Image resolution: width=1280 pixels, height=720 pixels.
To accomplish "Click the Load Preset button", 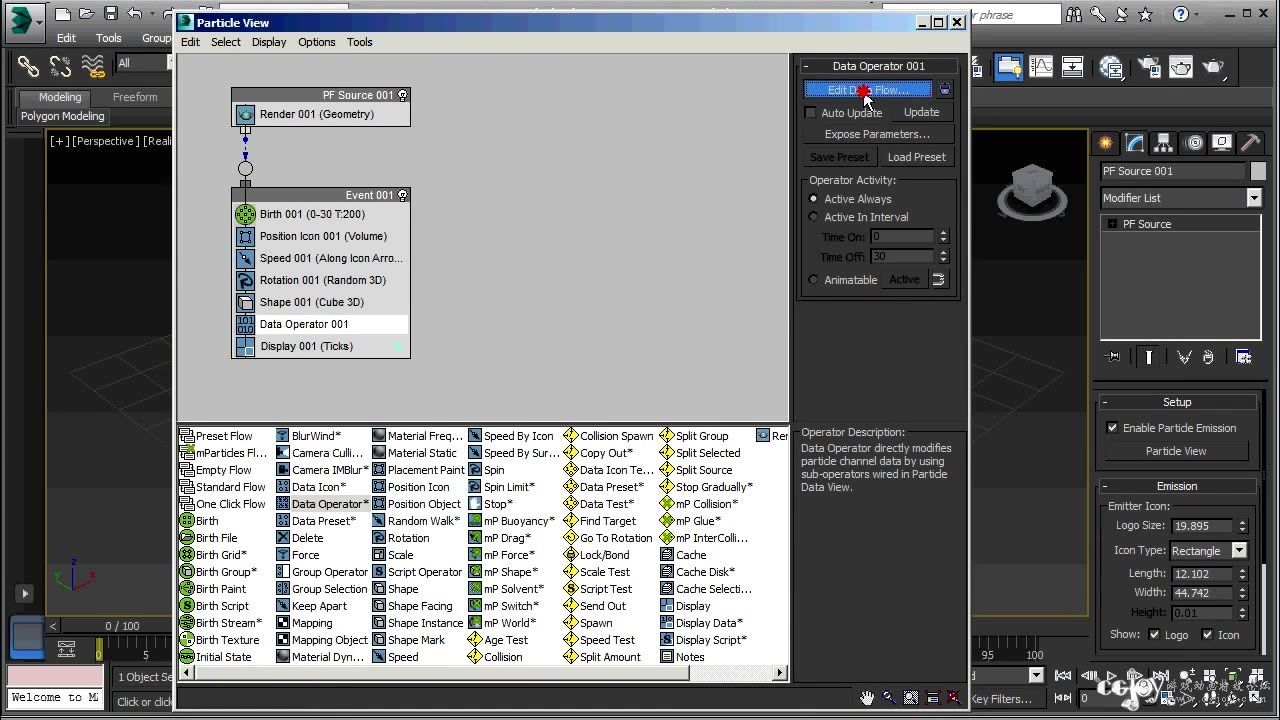I will [916, 157].
